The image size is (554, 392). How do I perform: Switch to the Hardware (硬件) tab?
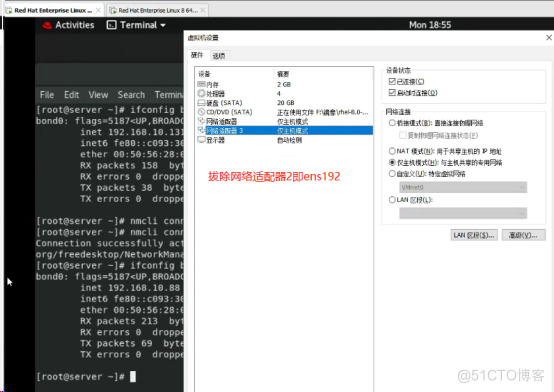(197, 55)
